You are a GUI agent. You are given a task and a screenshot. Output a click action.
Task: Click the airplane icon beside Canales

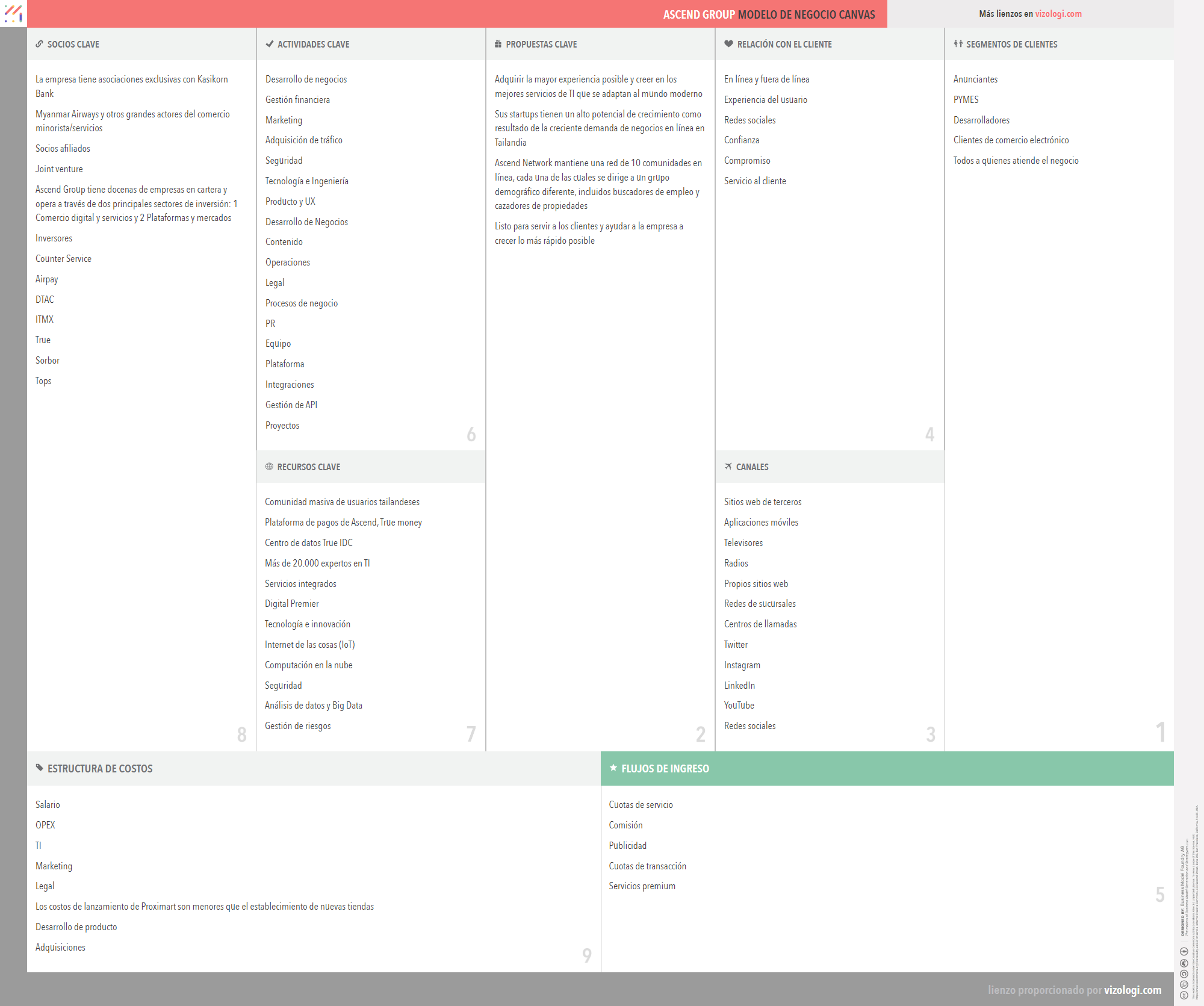[x=728, y=467]
